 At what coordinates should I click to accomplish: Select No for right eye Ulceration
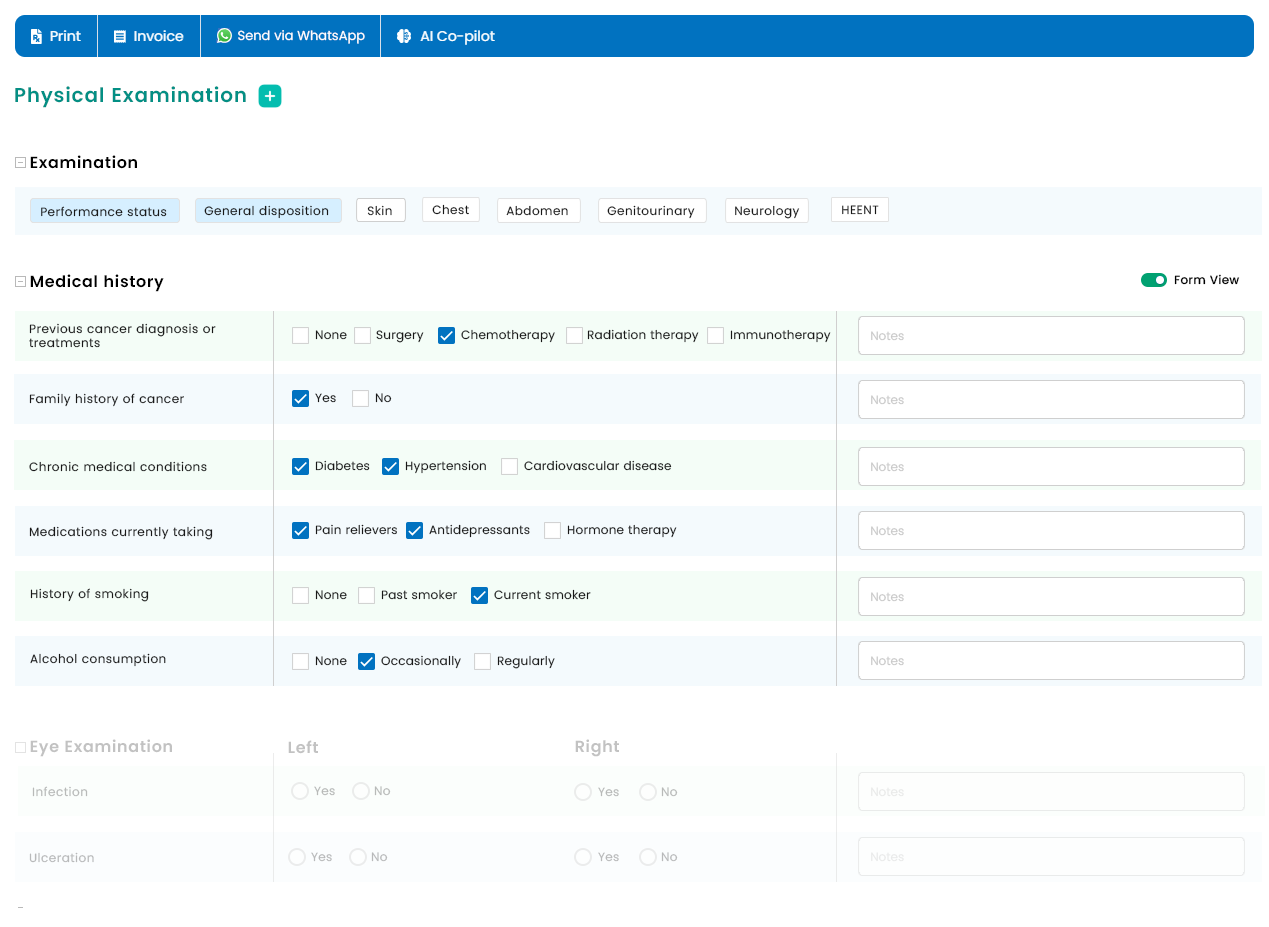coord(648,857)
